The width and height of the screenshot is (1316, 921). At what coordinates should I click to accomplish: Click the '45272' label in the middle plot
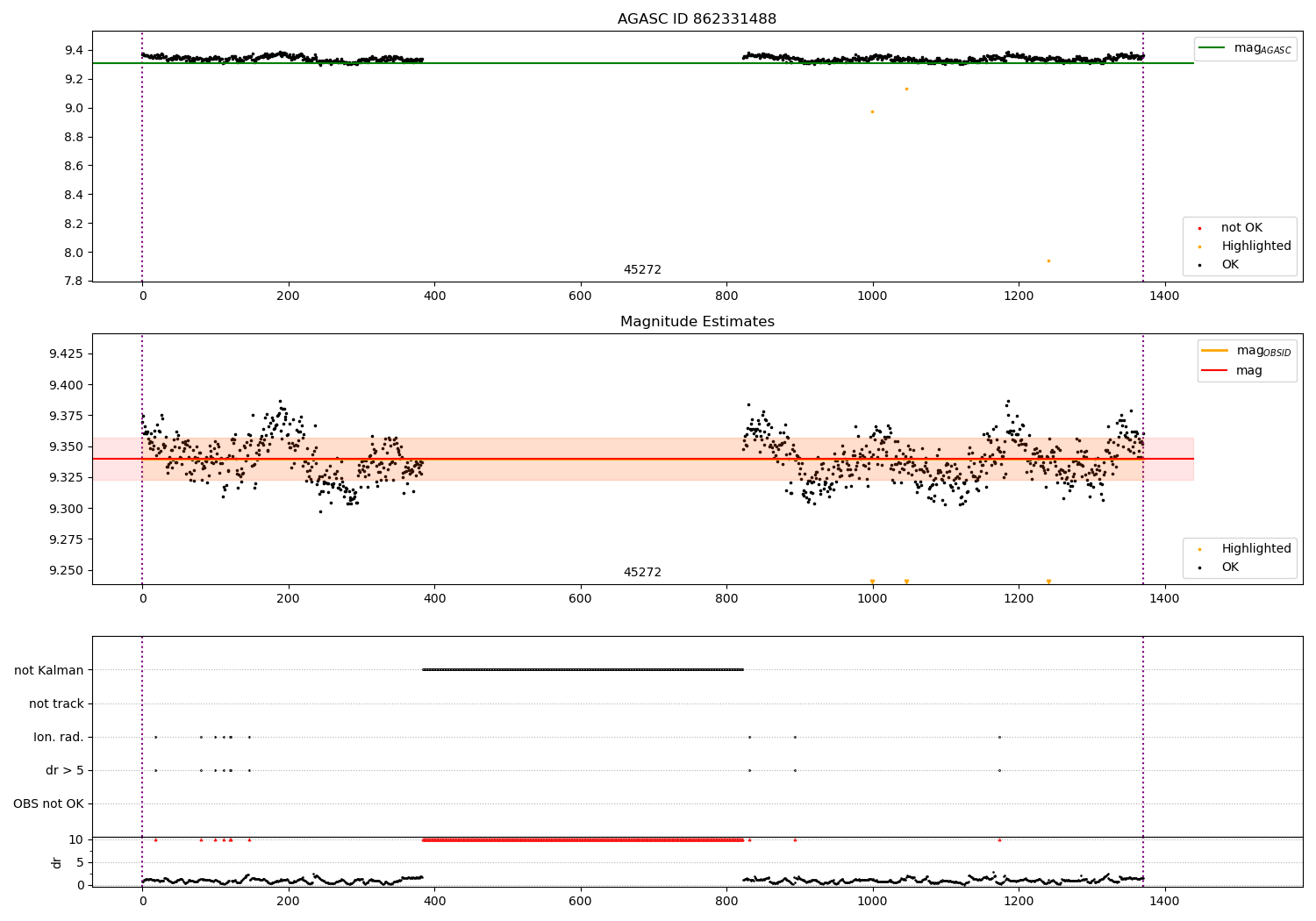pyautogui.click(x=642, y=573)
